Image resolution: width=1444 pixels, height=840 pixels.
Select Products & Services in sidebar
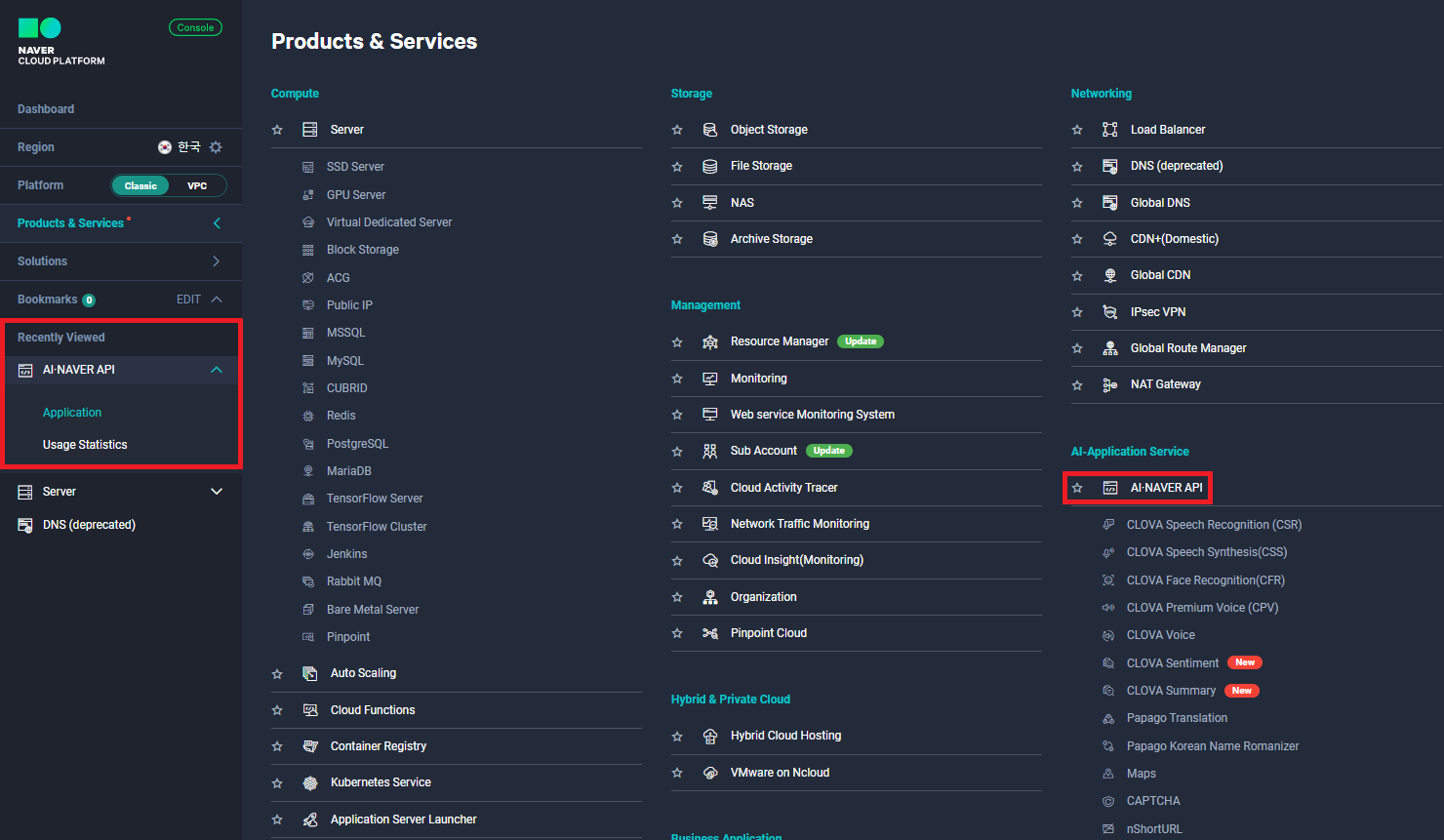[x=71, y=223]
